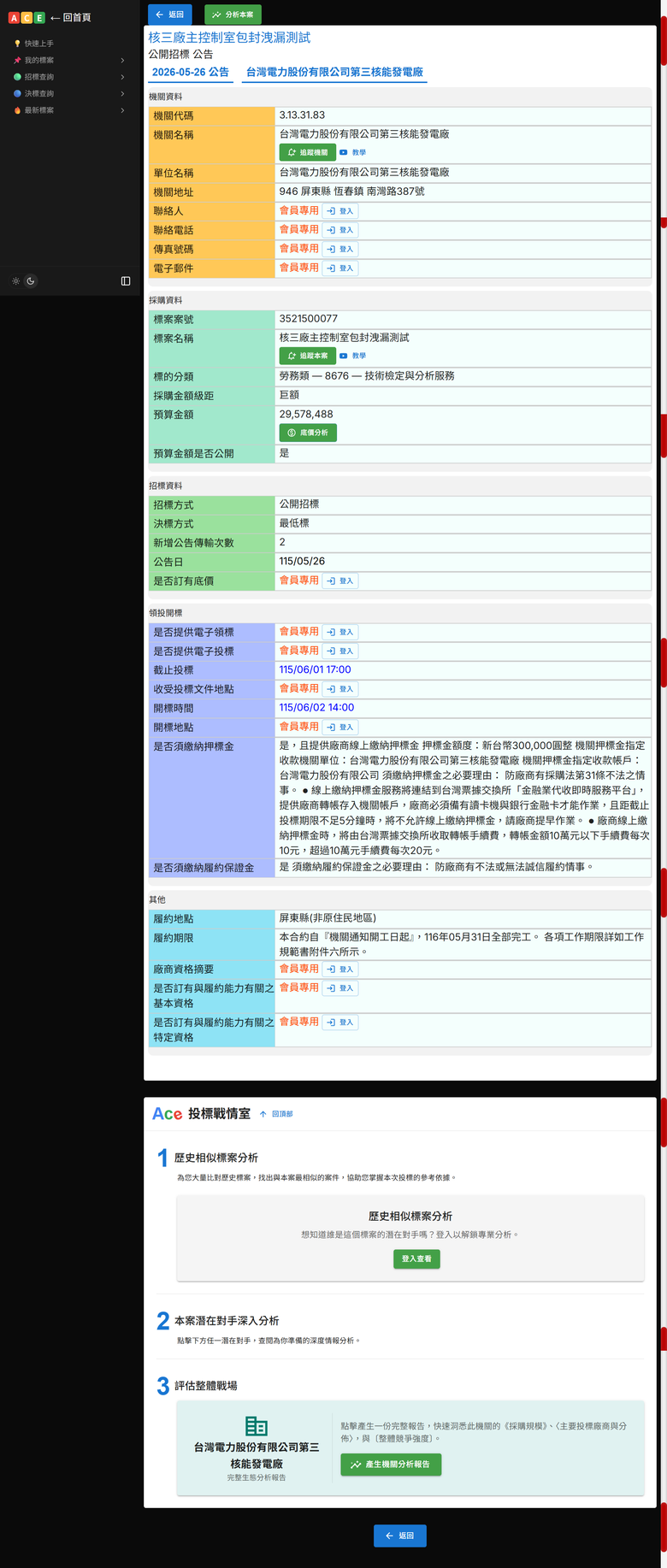Expand the 招標查詢 submenu chevron
667x1568 pixels.
click(x=122, y=77)
